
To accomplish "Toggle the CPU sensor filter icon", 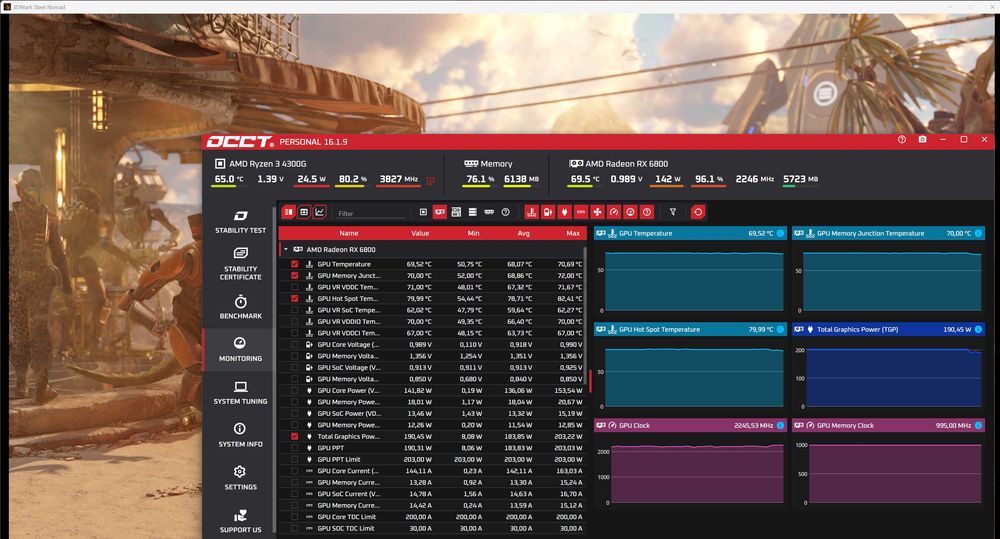I will (423, 212).
